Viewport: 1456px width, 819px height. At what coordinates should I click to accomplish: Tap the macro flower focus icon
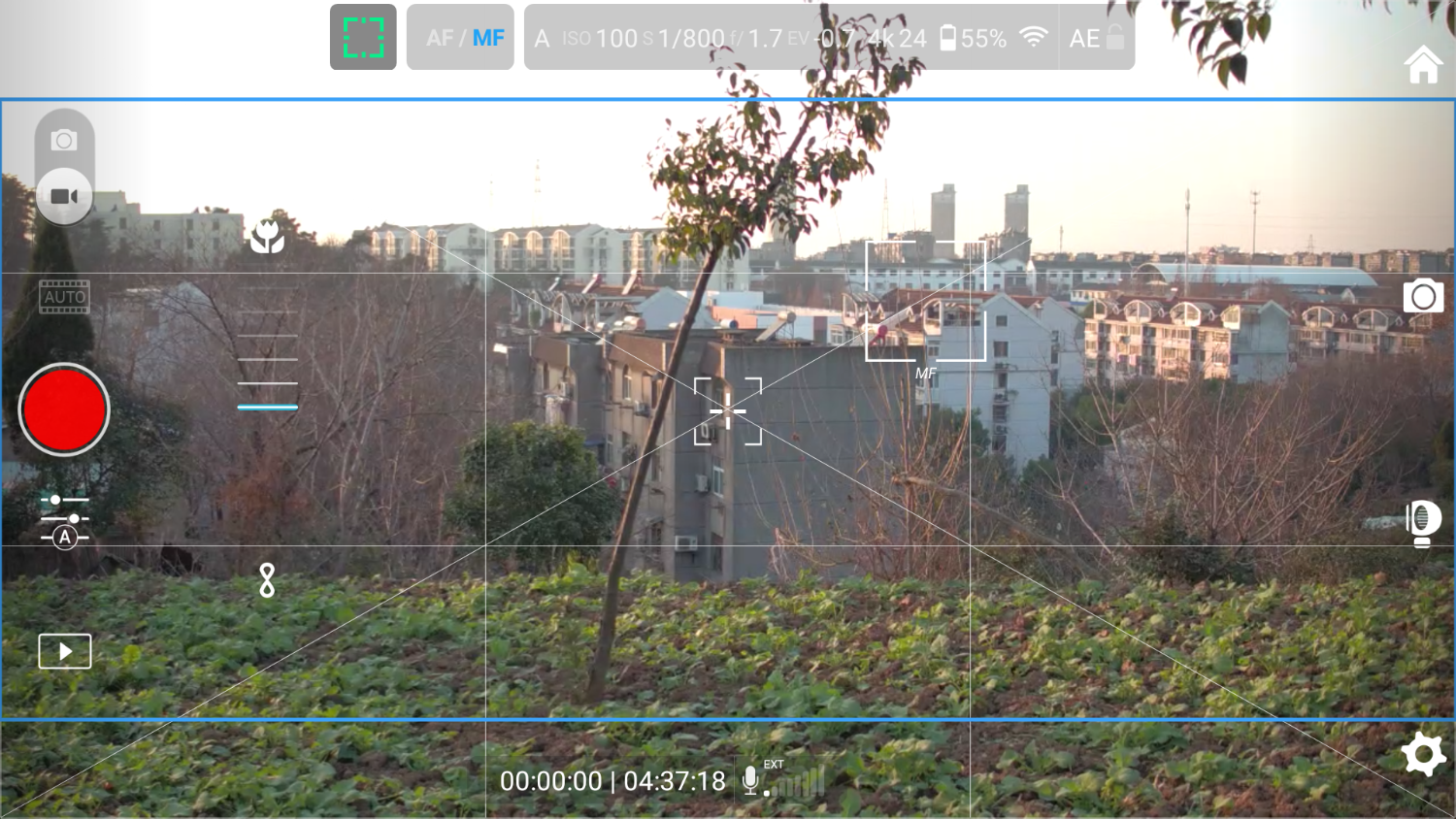pyautogui.click(x=267, y=237)
